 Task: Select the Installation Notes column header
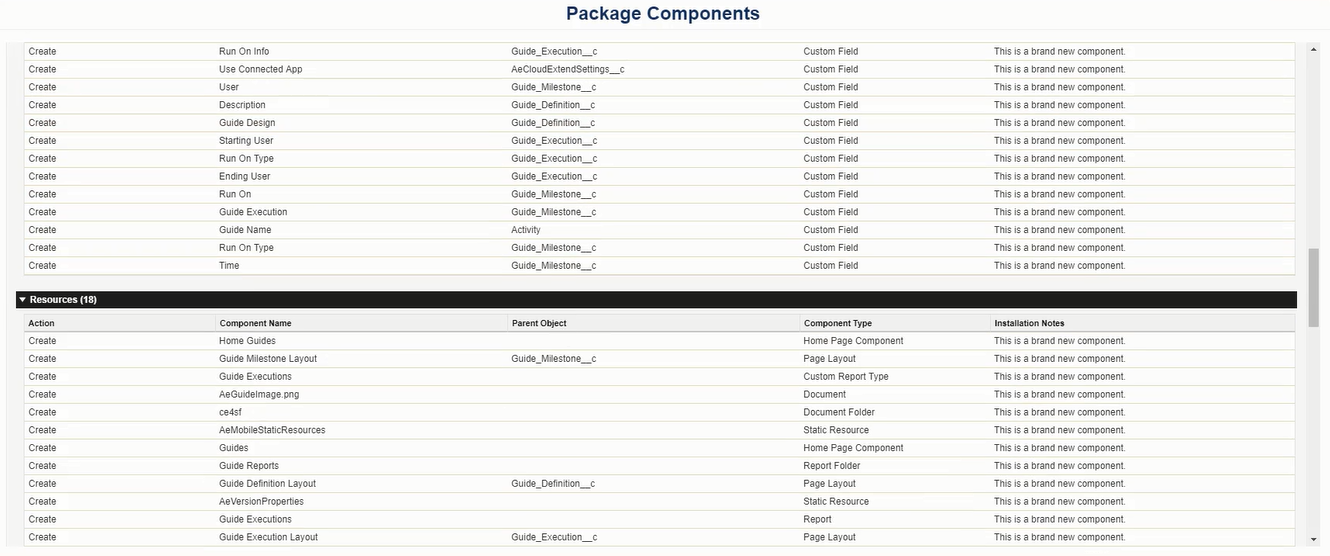(x=1029, y=323)
